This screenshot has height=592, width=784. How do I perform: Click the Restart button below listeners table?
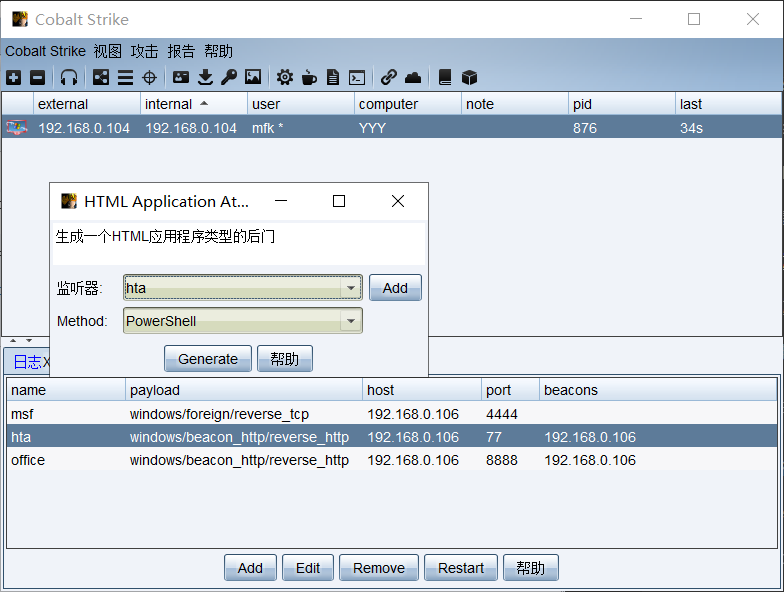[460, 568]
